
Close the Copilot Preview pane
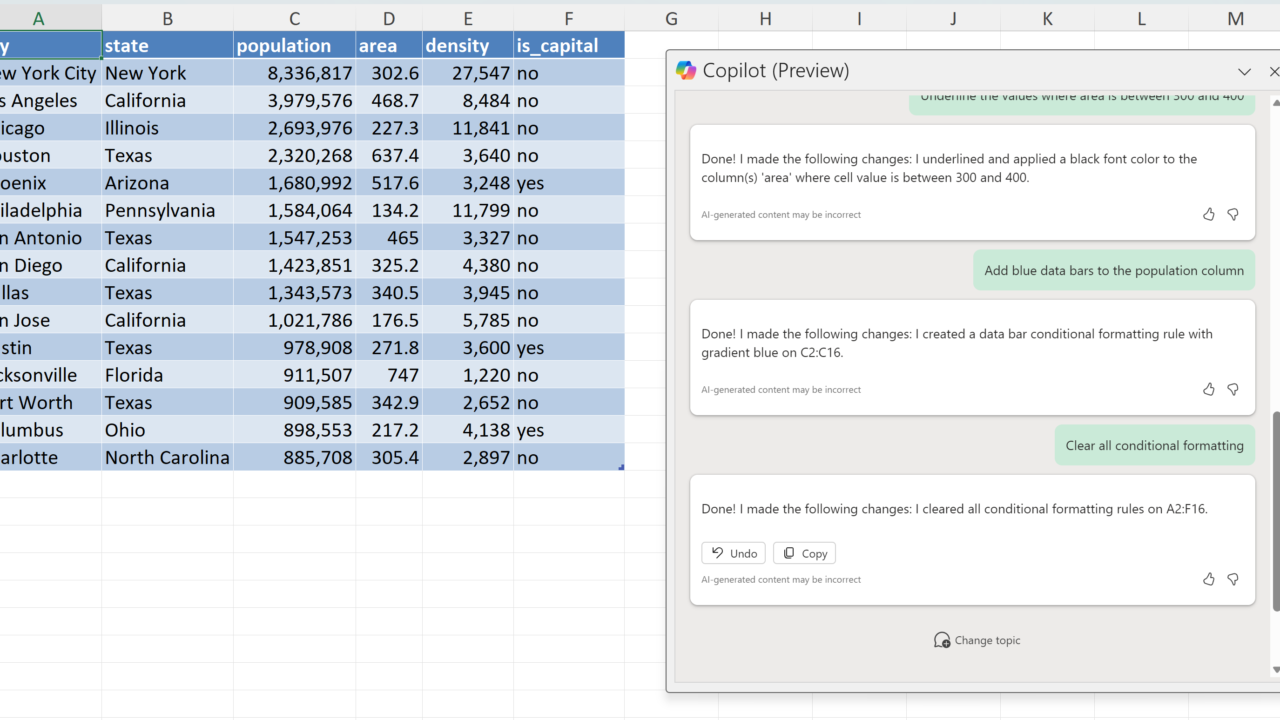(1273, 72)
